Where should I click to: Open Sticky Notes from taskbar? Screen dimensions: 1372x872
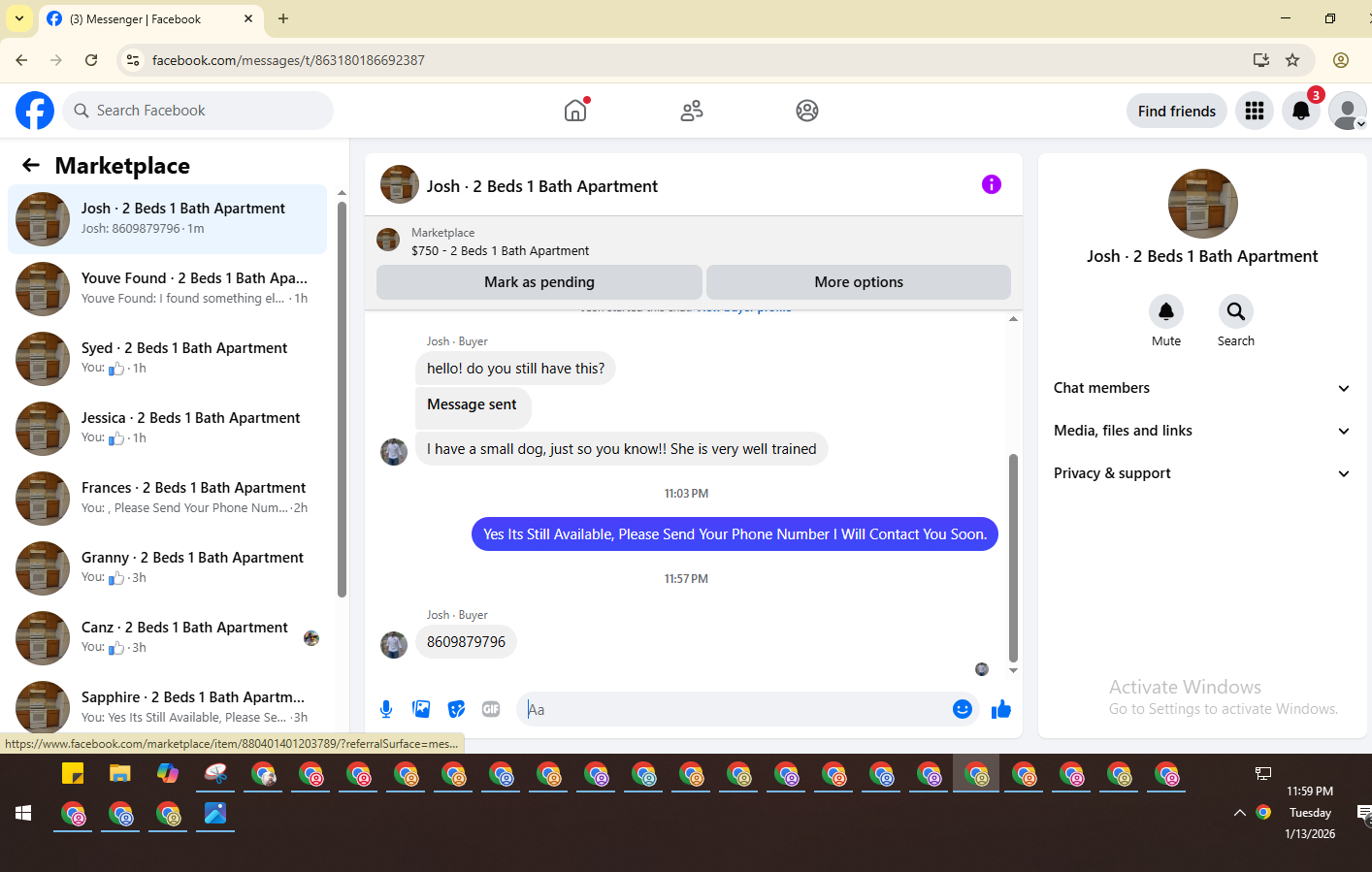point(73,774)
